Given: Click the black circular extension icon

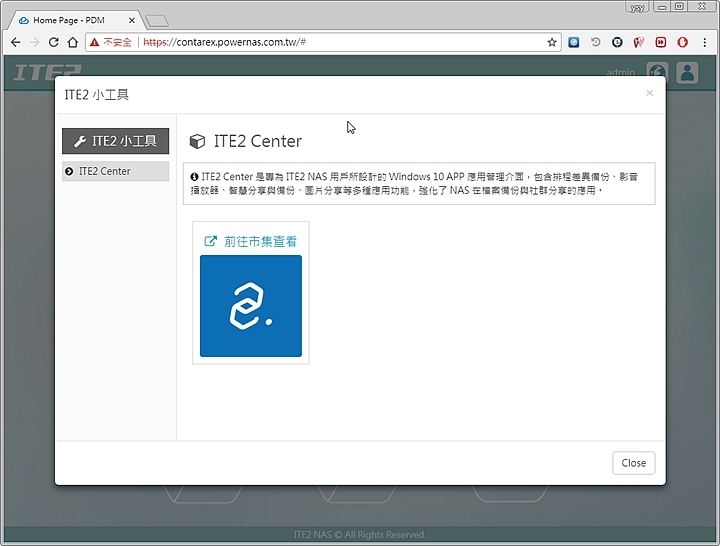Looking at the screenshot, I should click(617, 42).
